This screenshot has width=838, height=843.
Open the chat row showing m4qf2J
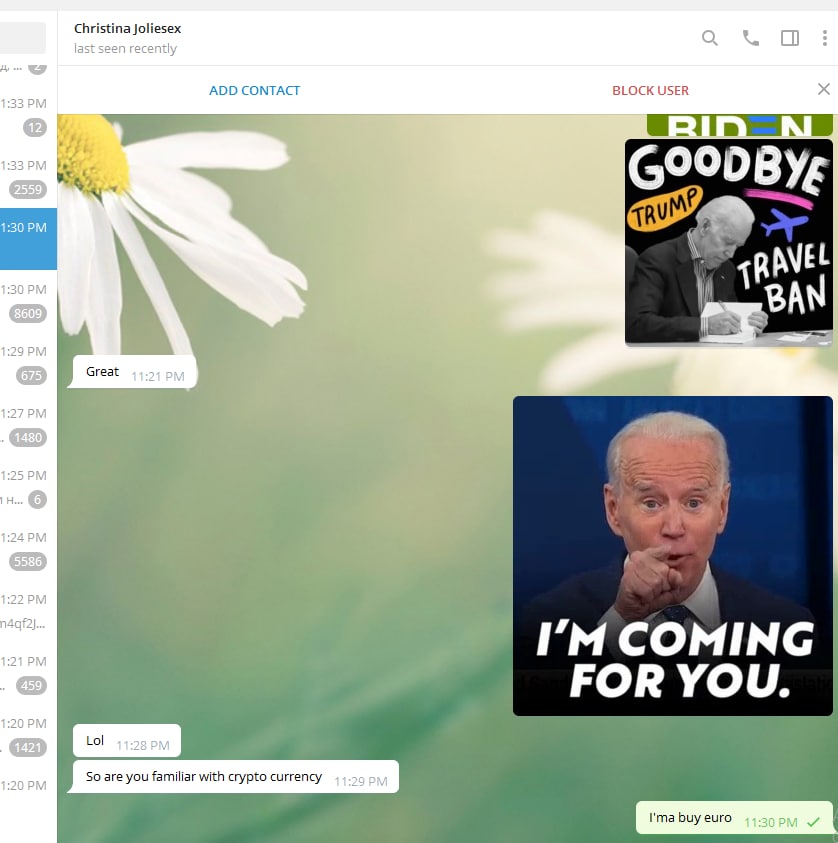click(x=28, y=611)
